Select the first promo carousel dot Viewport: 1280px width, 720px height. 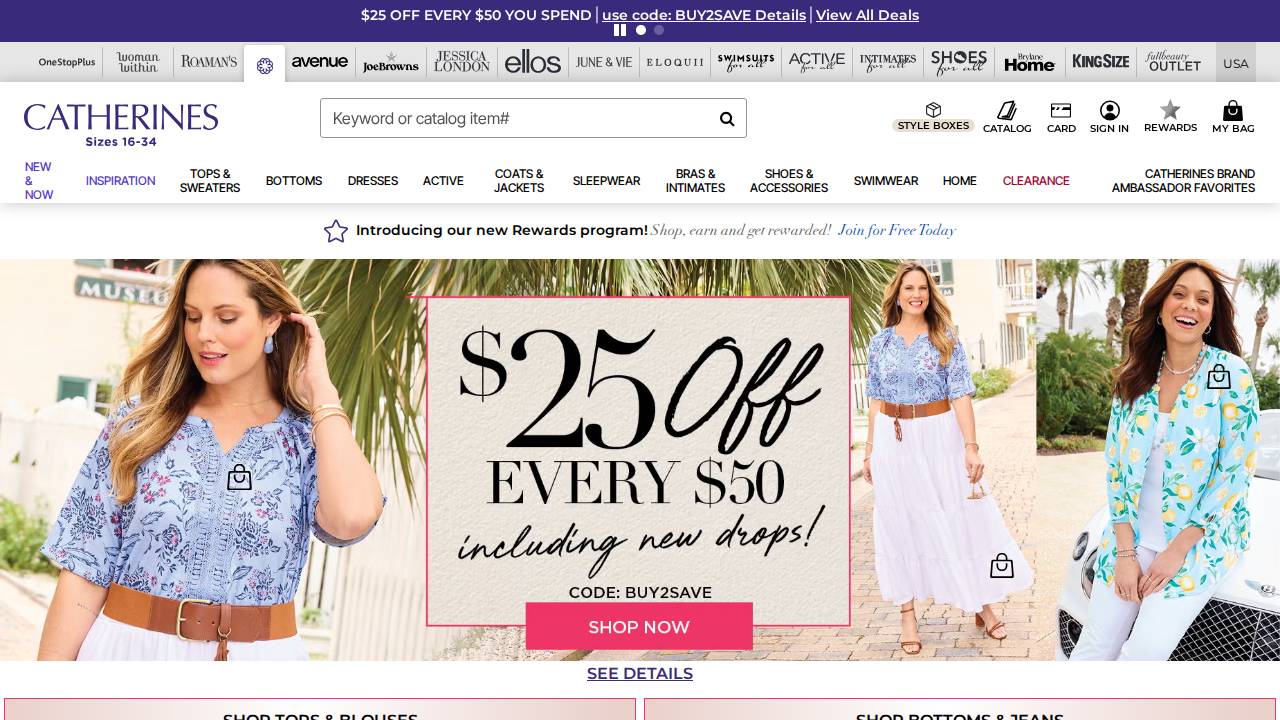click(x=641, y=30)
